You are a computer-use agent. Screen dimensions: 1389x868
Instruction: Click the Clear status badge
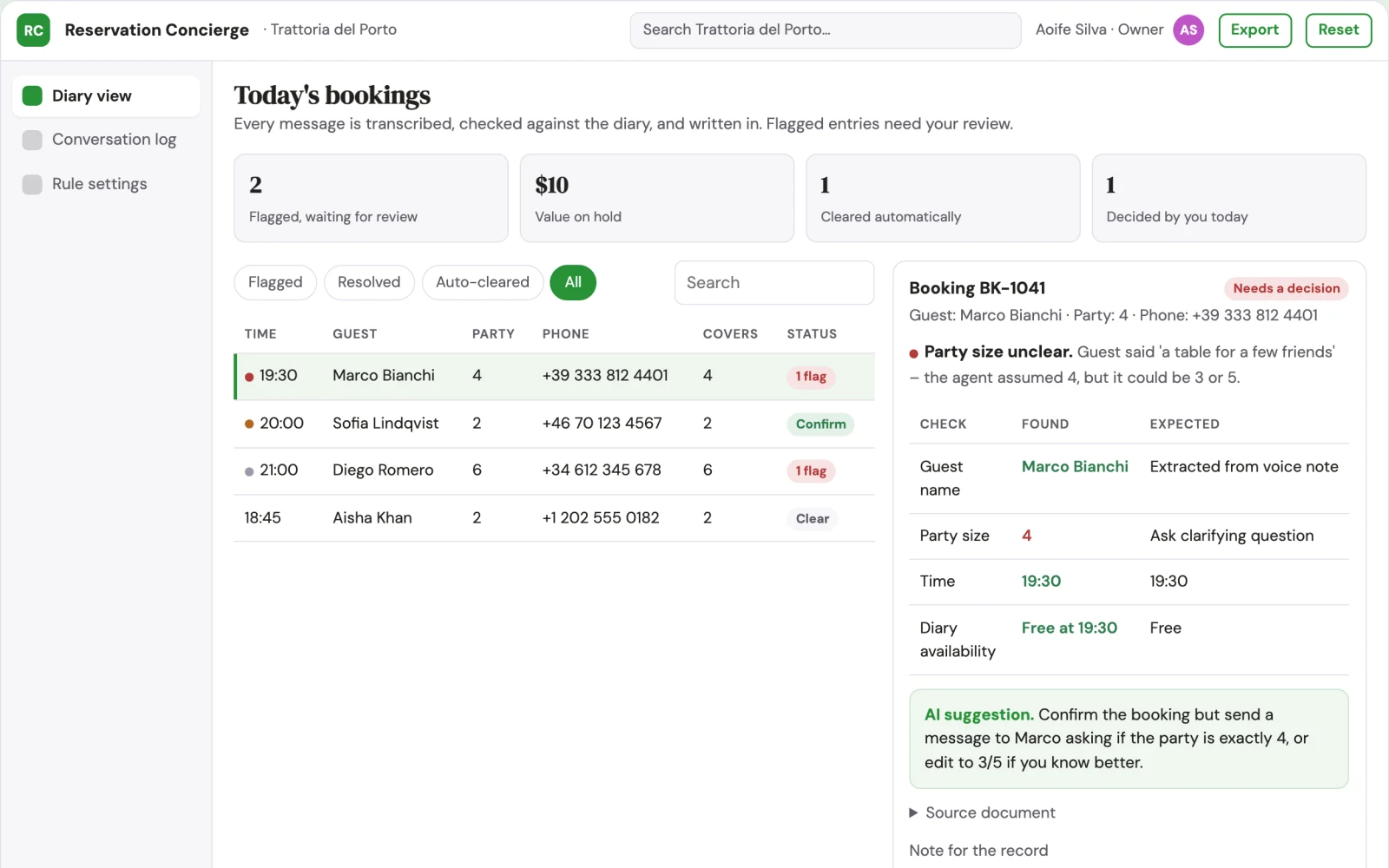[813, 519]
